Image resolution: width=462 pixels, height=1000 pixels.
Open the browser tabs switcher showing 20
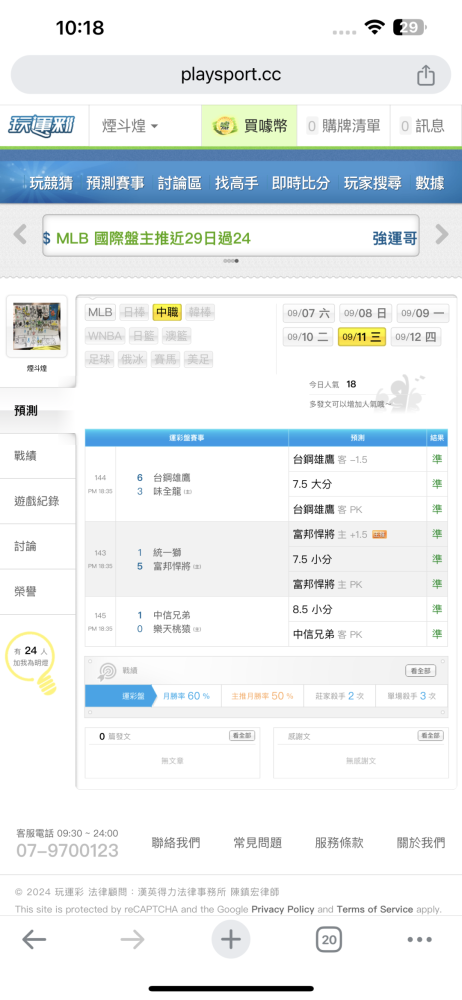click(x=329, y=939)
